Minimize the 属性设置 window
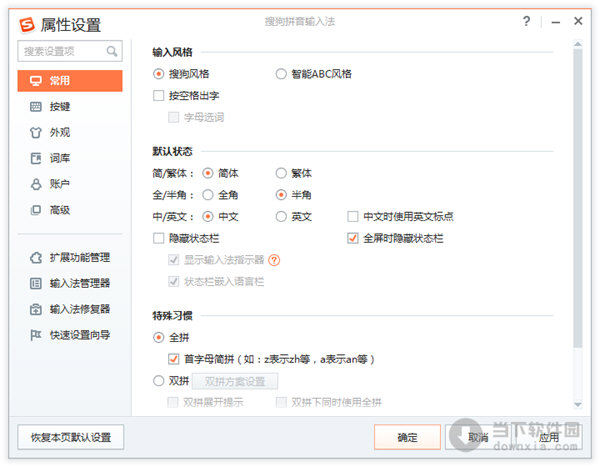This screenshot has width=600, height=467. coord(556,22)
